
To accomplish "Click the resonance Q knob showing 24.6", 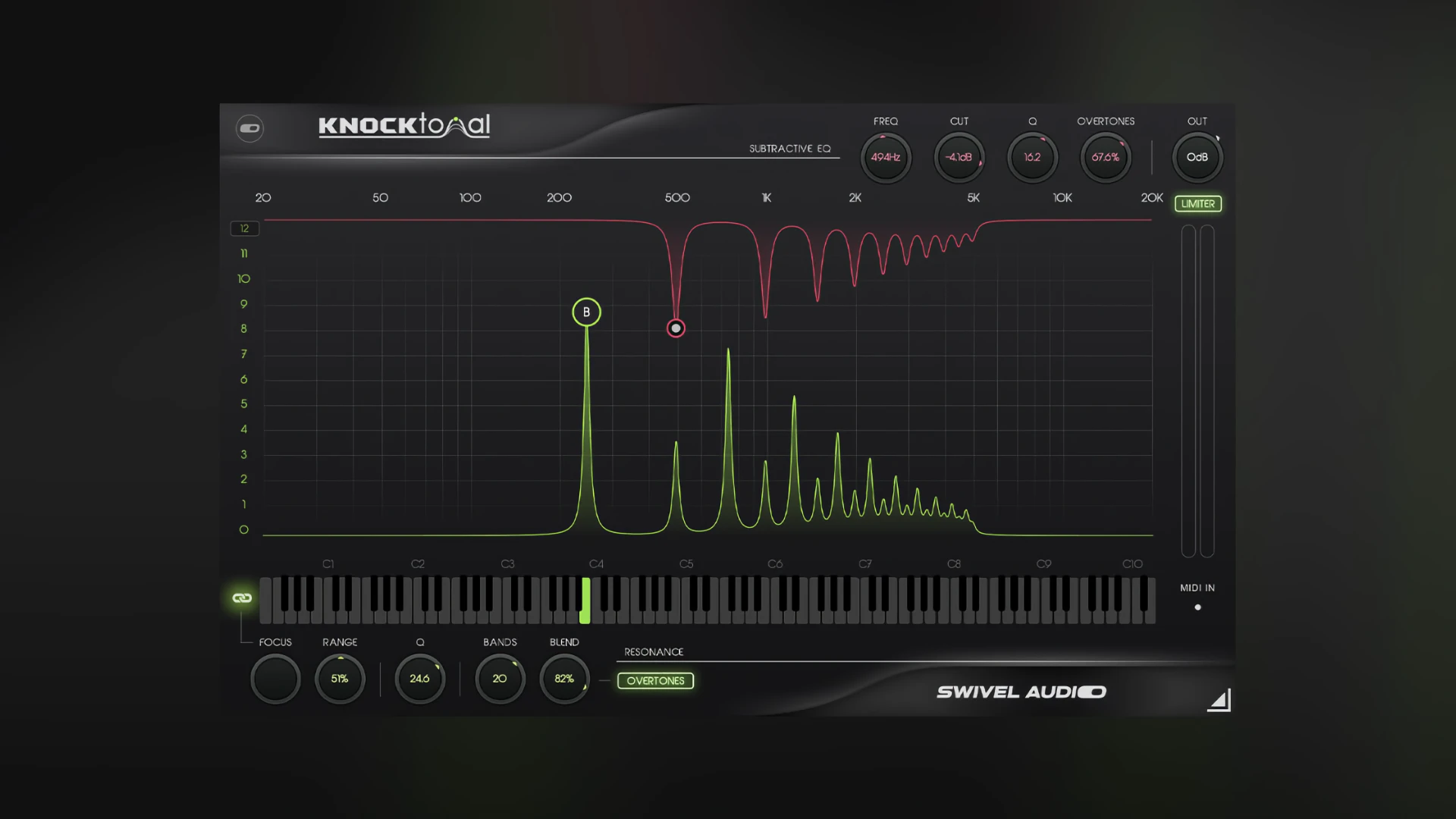I will tap(419, 679).
